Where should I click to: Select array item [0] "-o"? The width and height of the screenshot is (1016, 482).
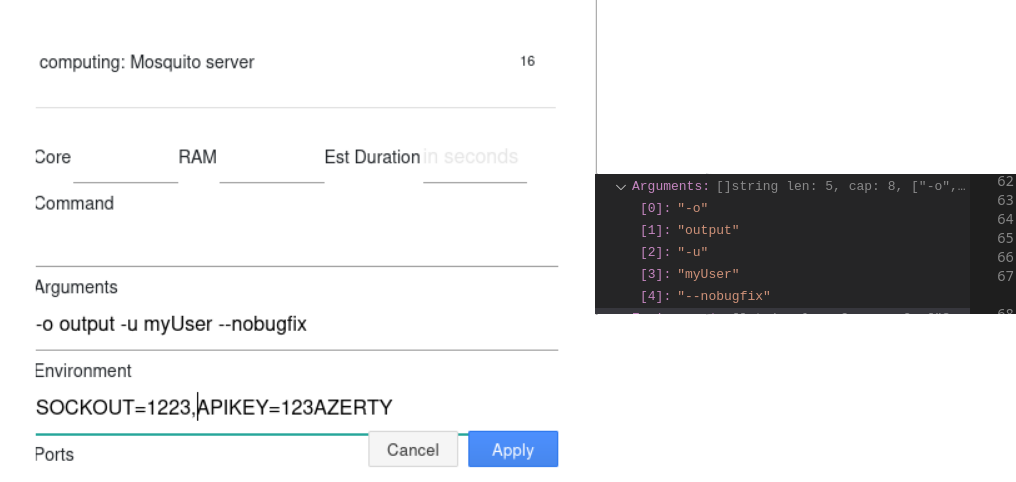(673, 208)
